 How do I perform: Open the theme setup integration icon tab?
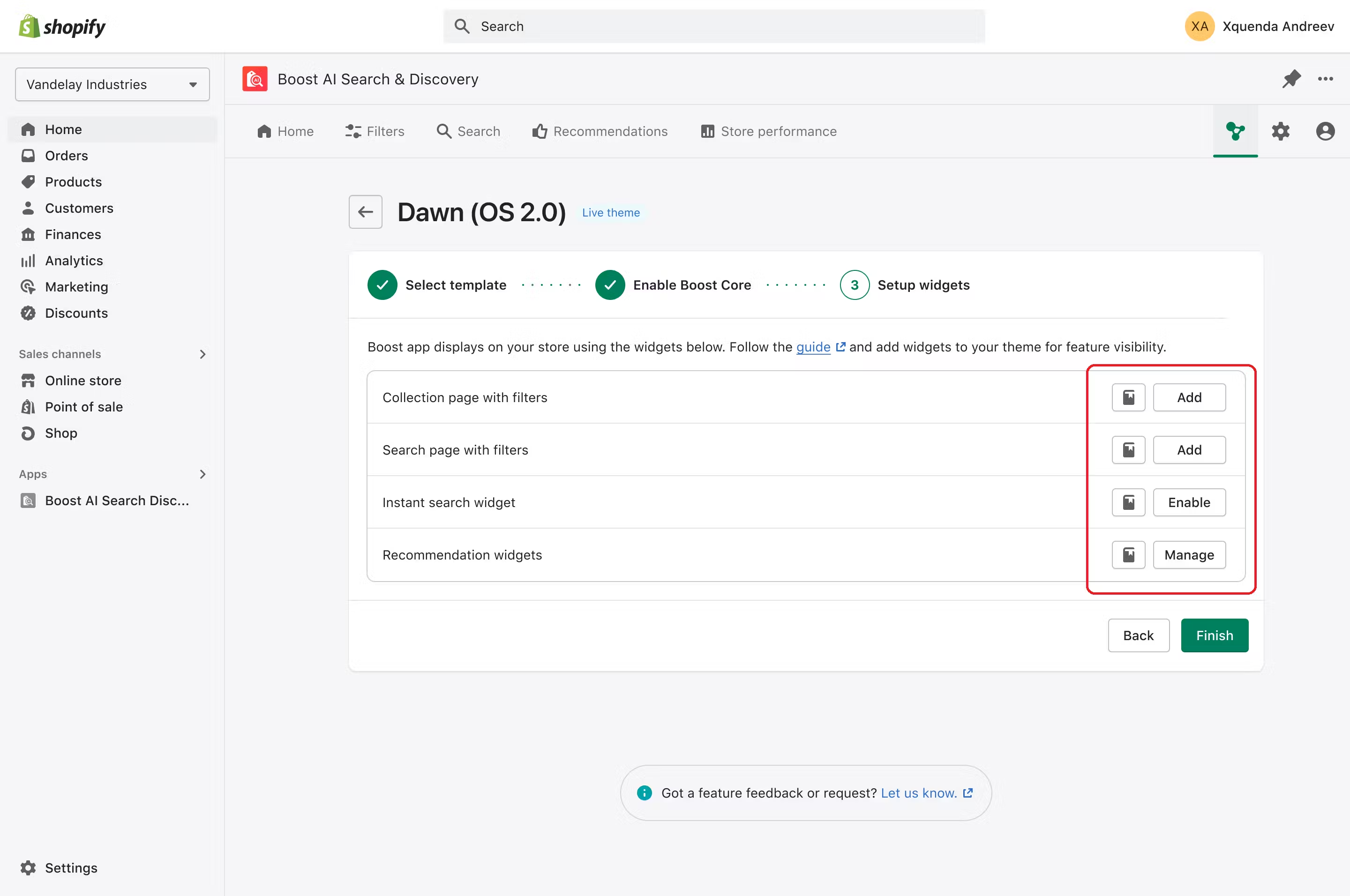[1235, 131]
